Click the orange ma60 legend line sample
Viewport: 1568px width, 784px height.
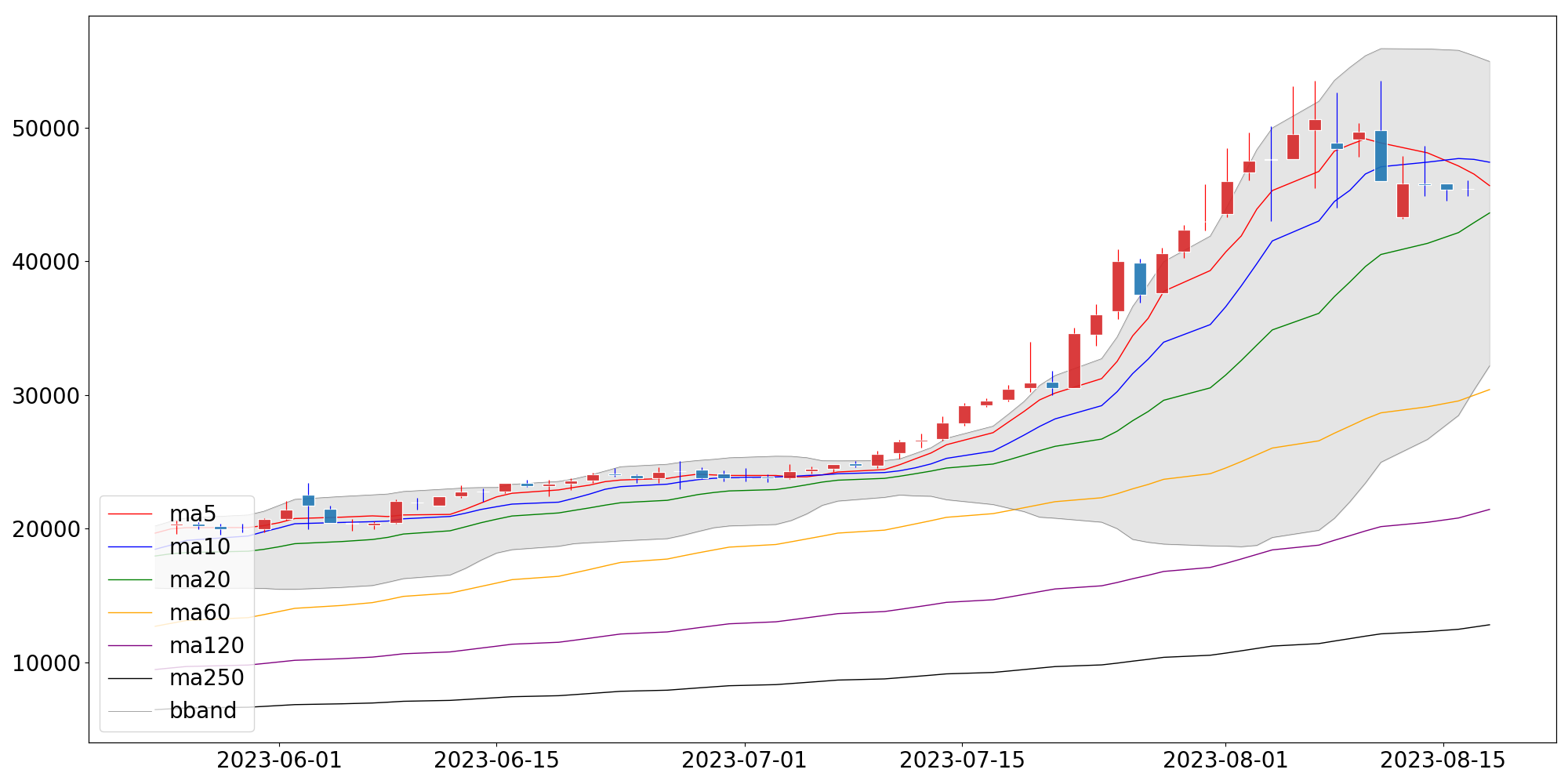130,613
